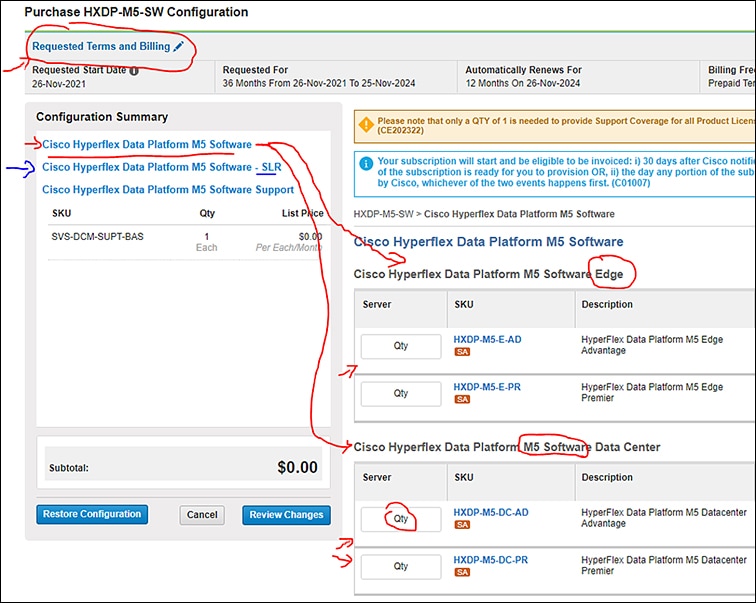Click the Configuration Summary heading
Image resolution: width=756 pixels, height=603 pixels.
pos(102,117)
